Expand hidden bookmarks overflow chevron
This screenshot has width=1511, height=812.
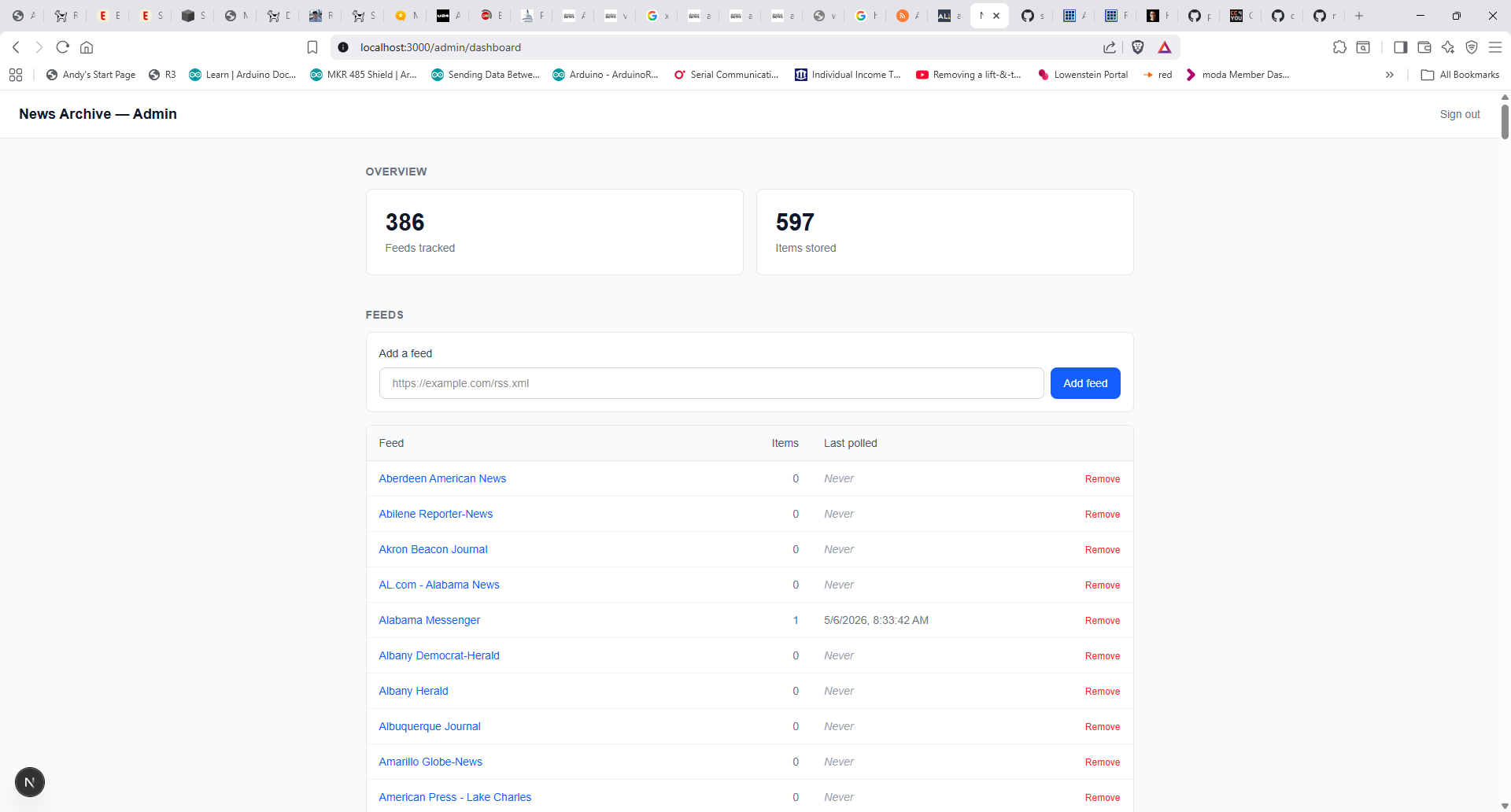pos(1390,75)
